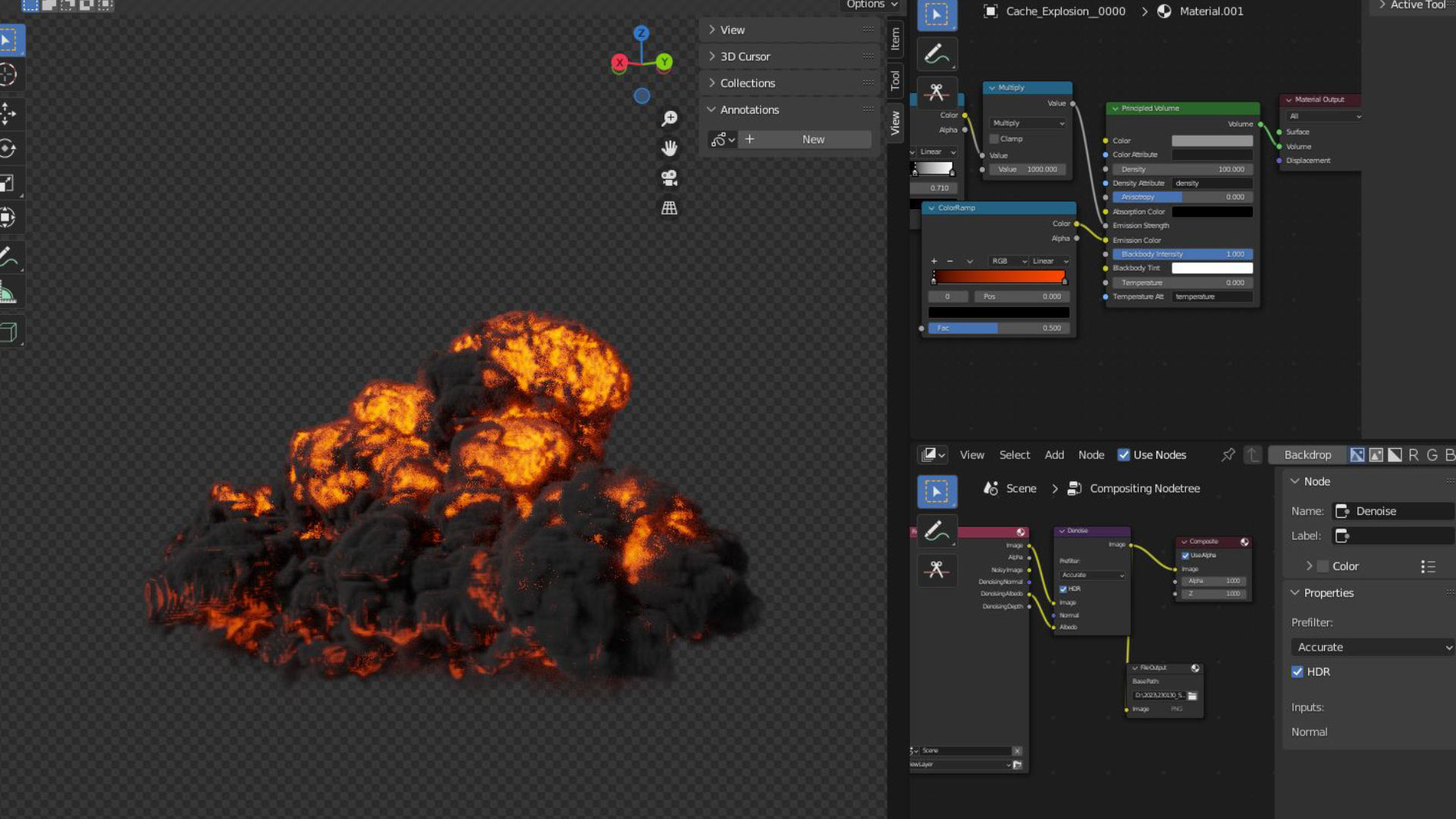Select the Scale tool
Viewport: 1456px width, 819px height.
point(11,183)
